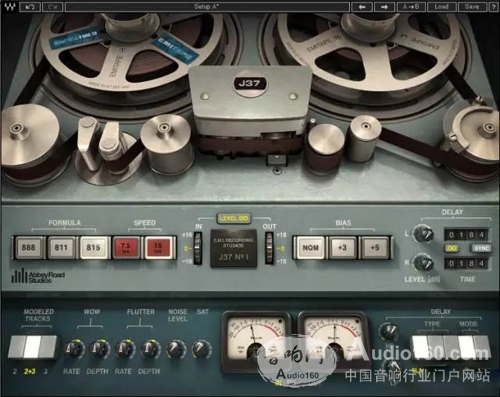Enable 7.5 ips tape speed
This screenshot has width=500, height=397.
tap(126, 248)
